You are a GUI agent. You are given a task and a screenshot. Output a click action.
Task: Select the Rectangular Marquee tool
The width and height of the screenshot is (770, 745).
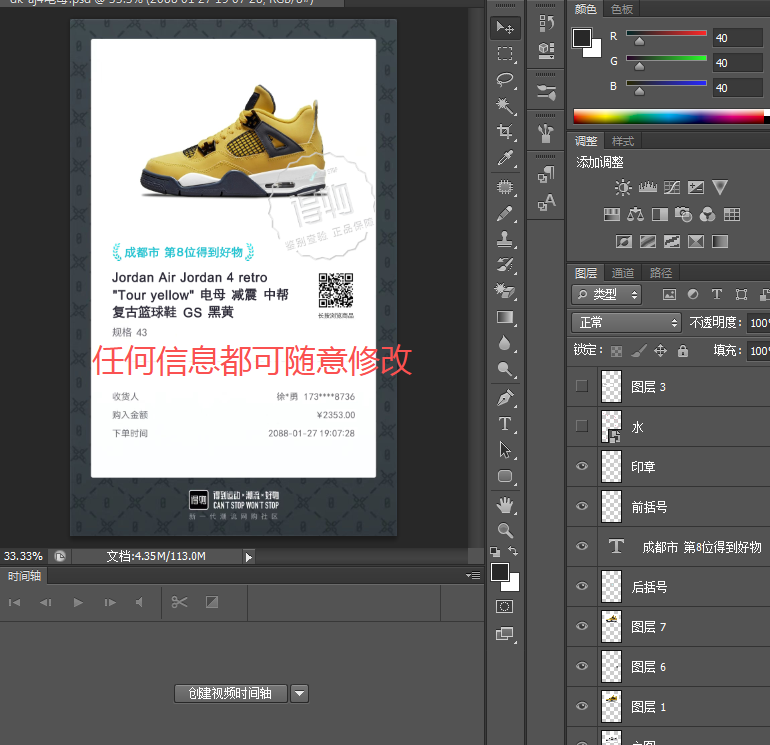[x=506, y=54]
